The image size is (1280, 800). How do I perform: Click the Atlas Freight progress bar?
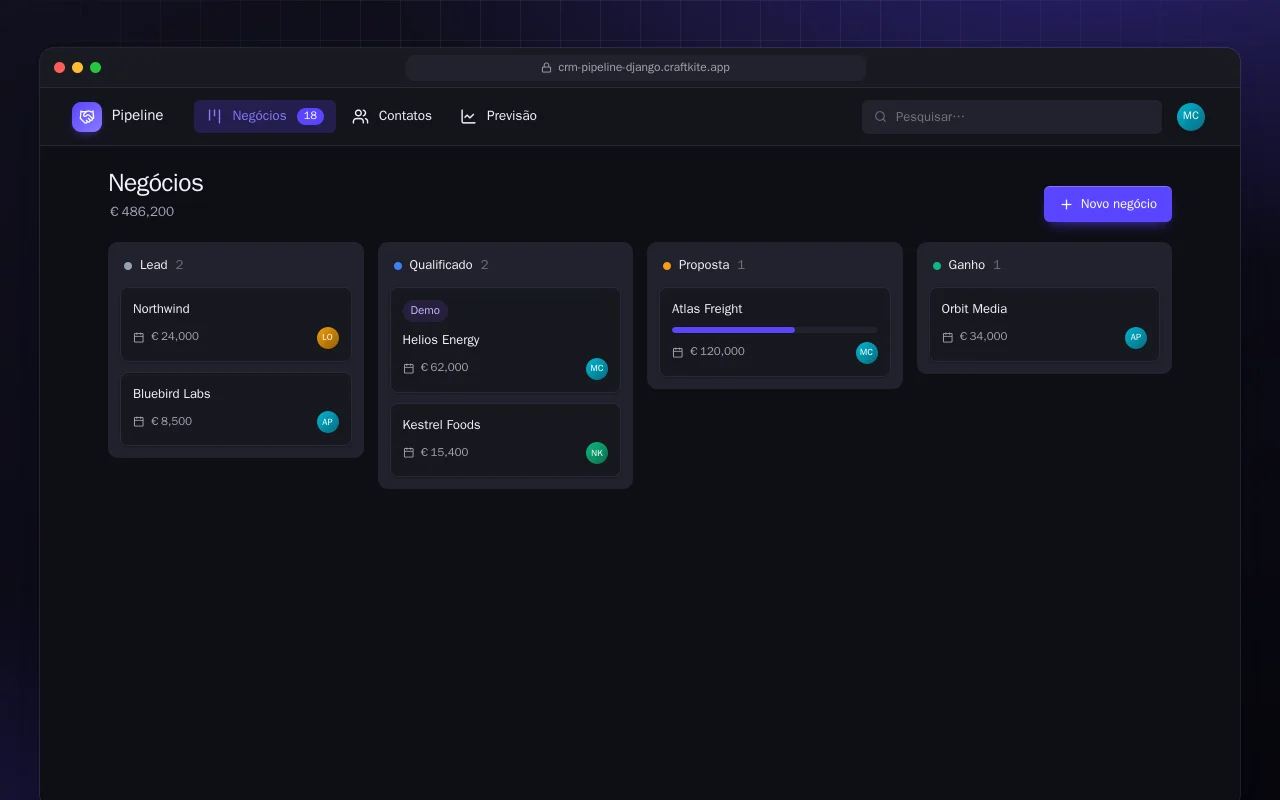775,330
